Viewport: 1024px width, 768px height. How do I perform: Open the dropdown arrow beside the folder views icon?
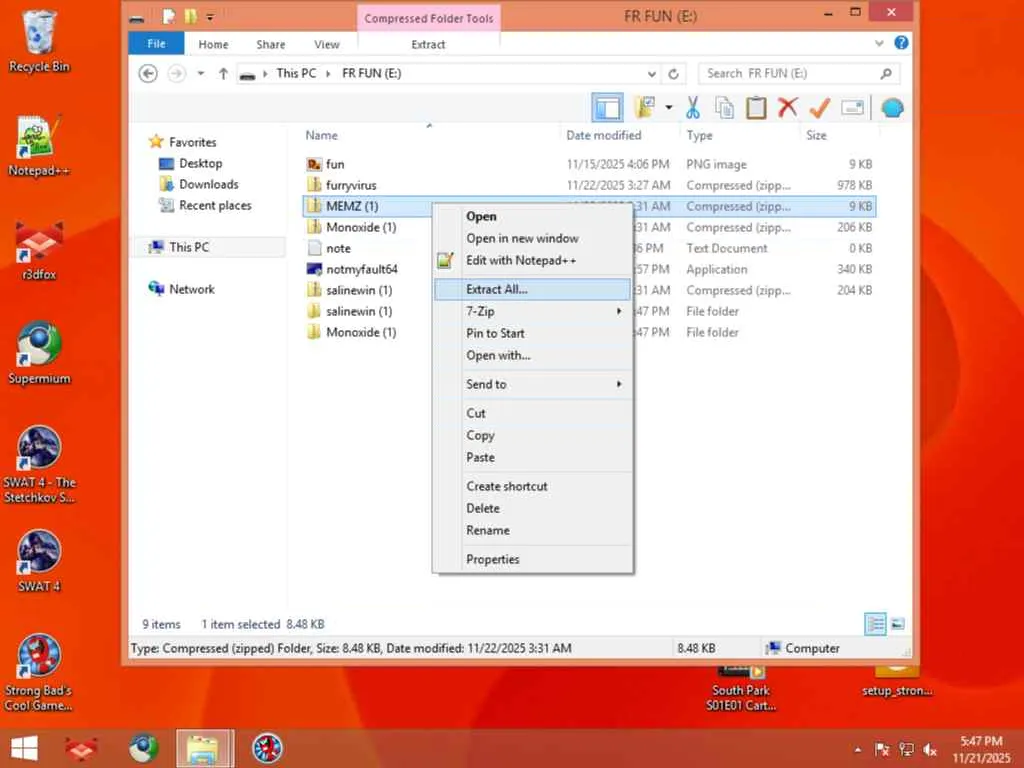coord(669,108)
